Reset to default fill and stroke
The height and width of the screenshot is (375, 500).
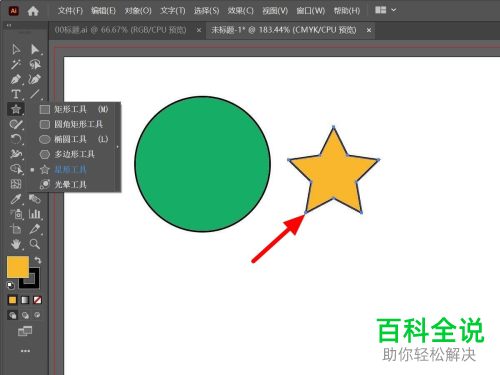11,285
